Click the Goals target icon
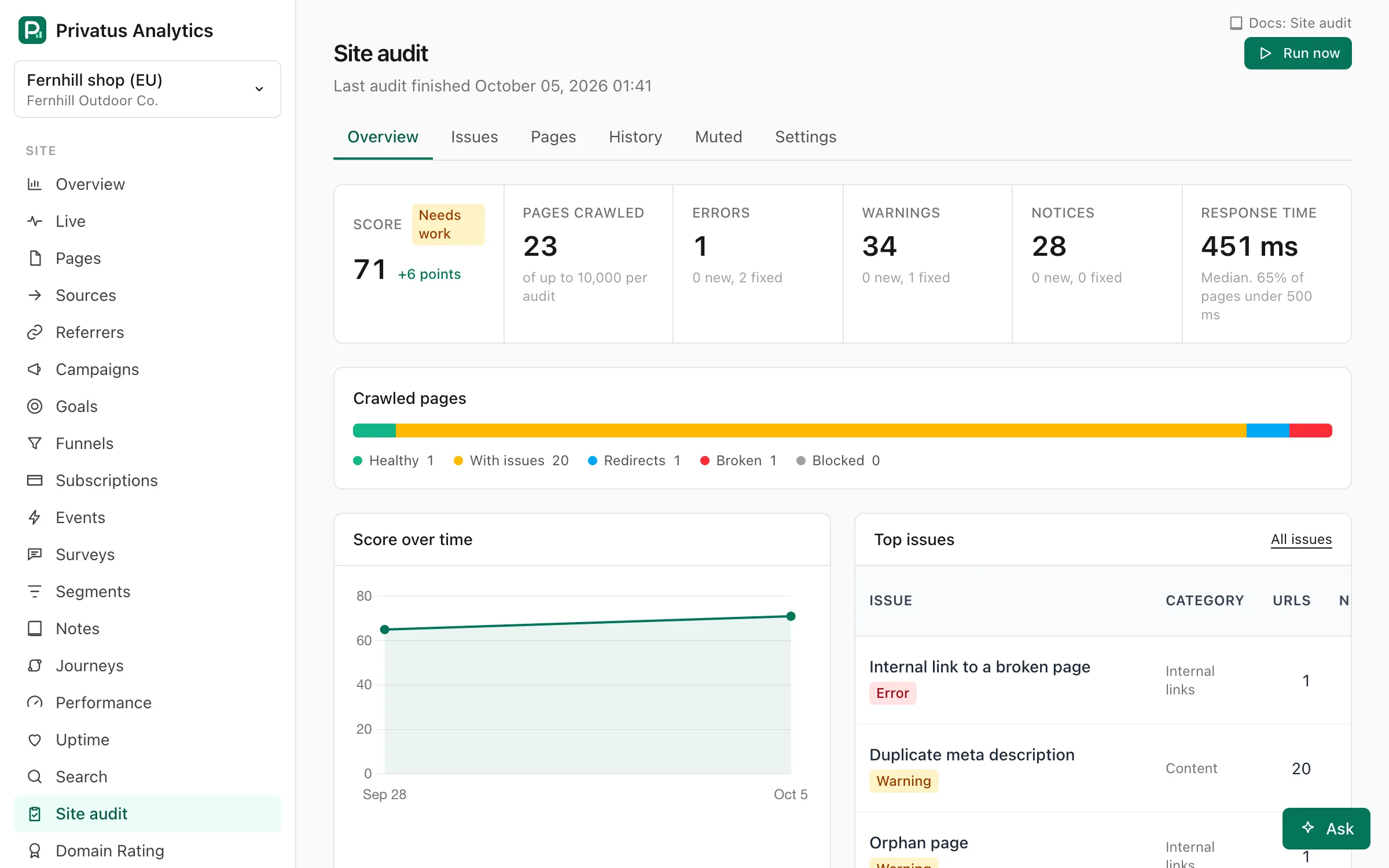This screenshot has height=868, width=1389. [x=35, y=406]
